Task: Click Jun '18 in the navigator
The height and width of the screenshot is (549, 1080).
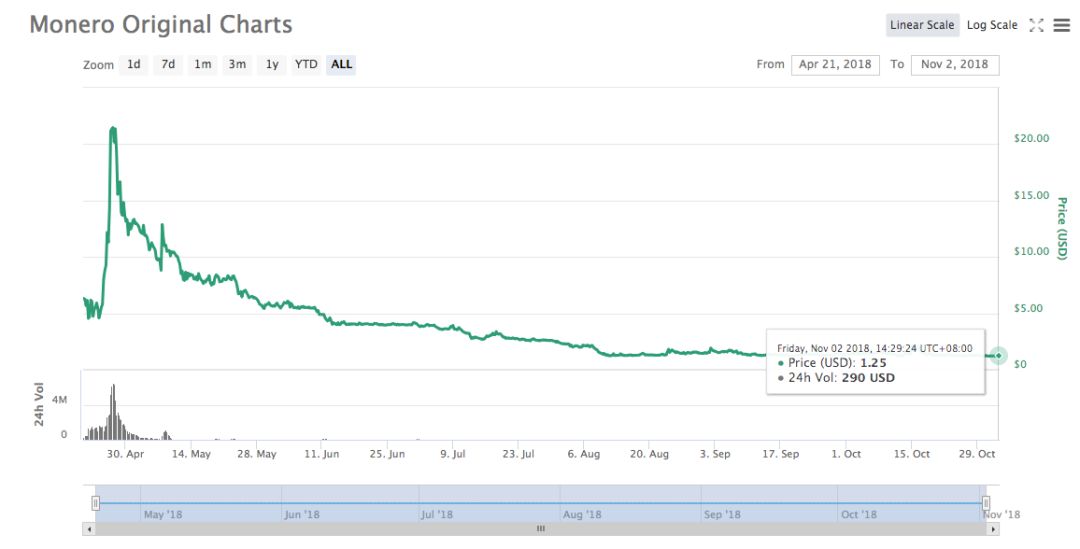Action: (x=302, y=515)
